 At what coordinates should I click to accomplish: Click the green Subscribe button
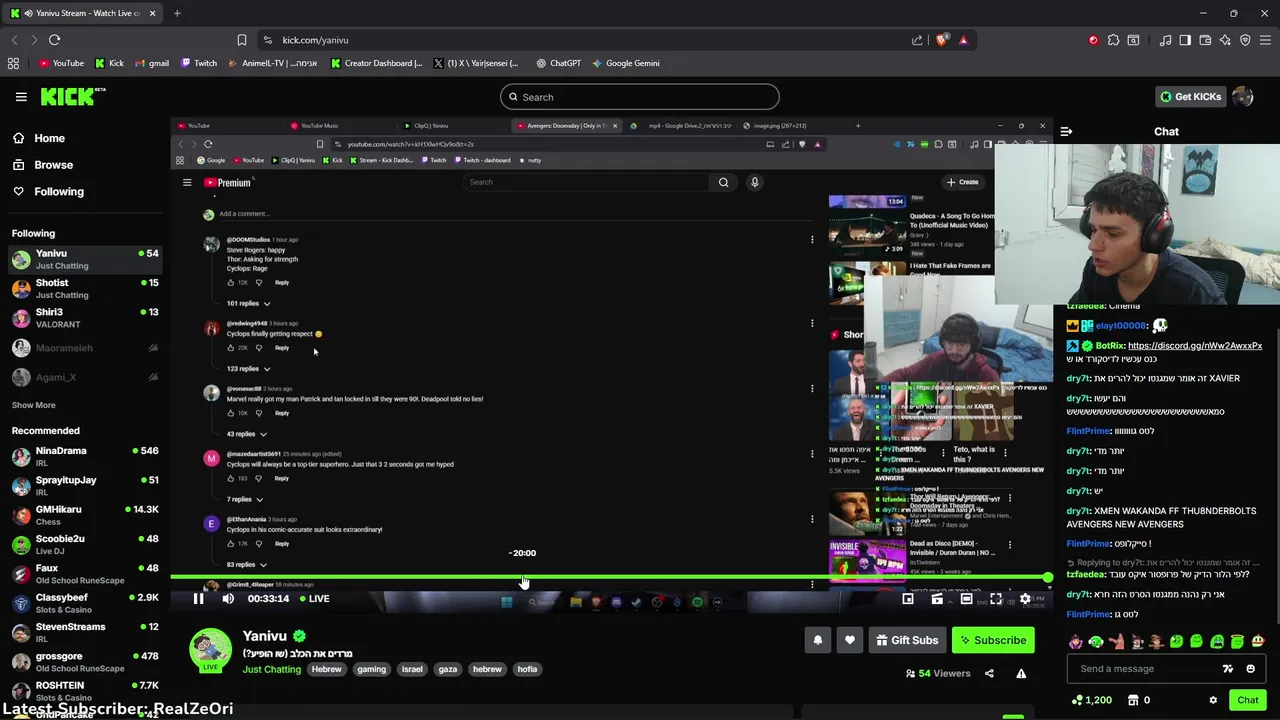pos(993,640)
